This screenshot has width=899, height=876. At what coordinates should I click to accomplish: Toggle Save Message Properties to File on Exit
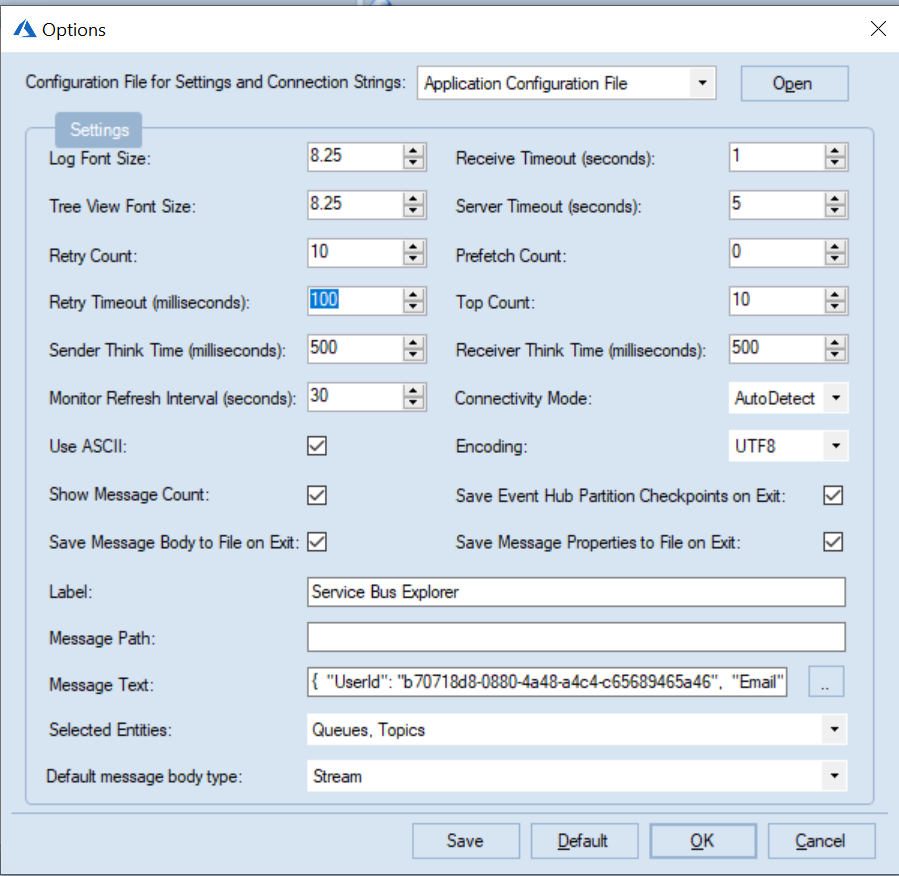(x=833, y=541)
